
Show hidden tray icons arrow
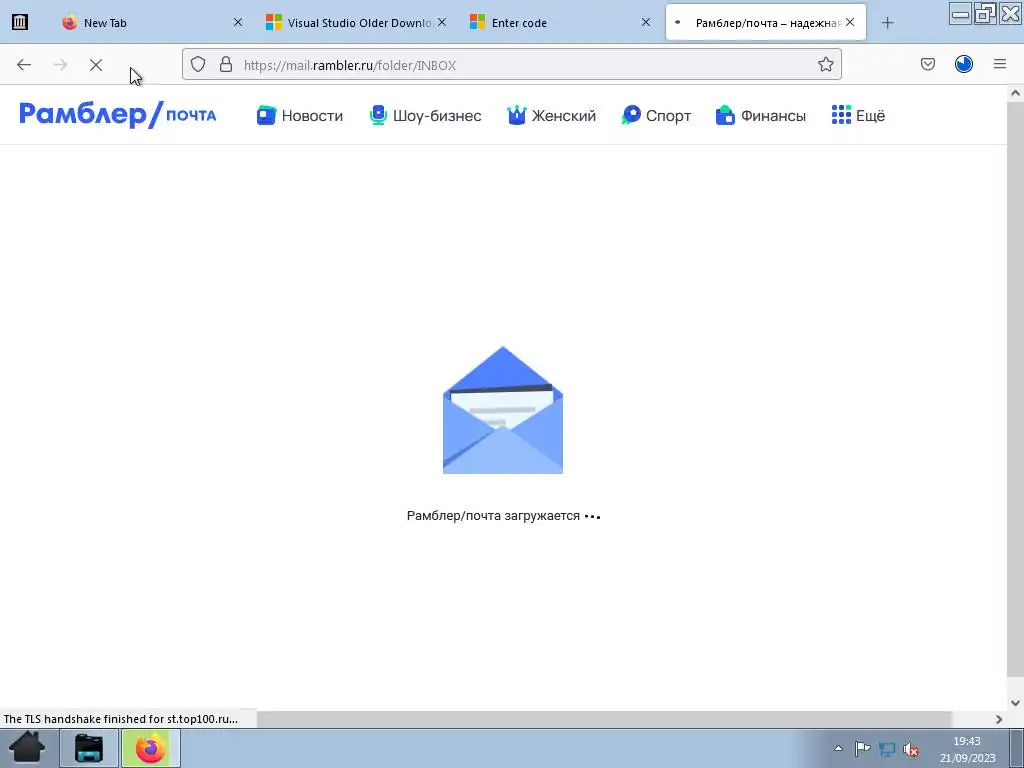tap(839, 748)
